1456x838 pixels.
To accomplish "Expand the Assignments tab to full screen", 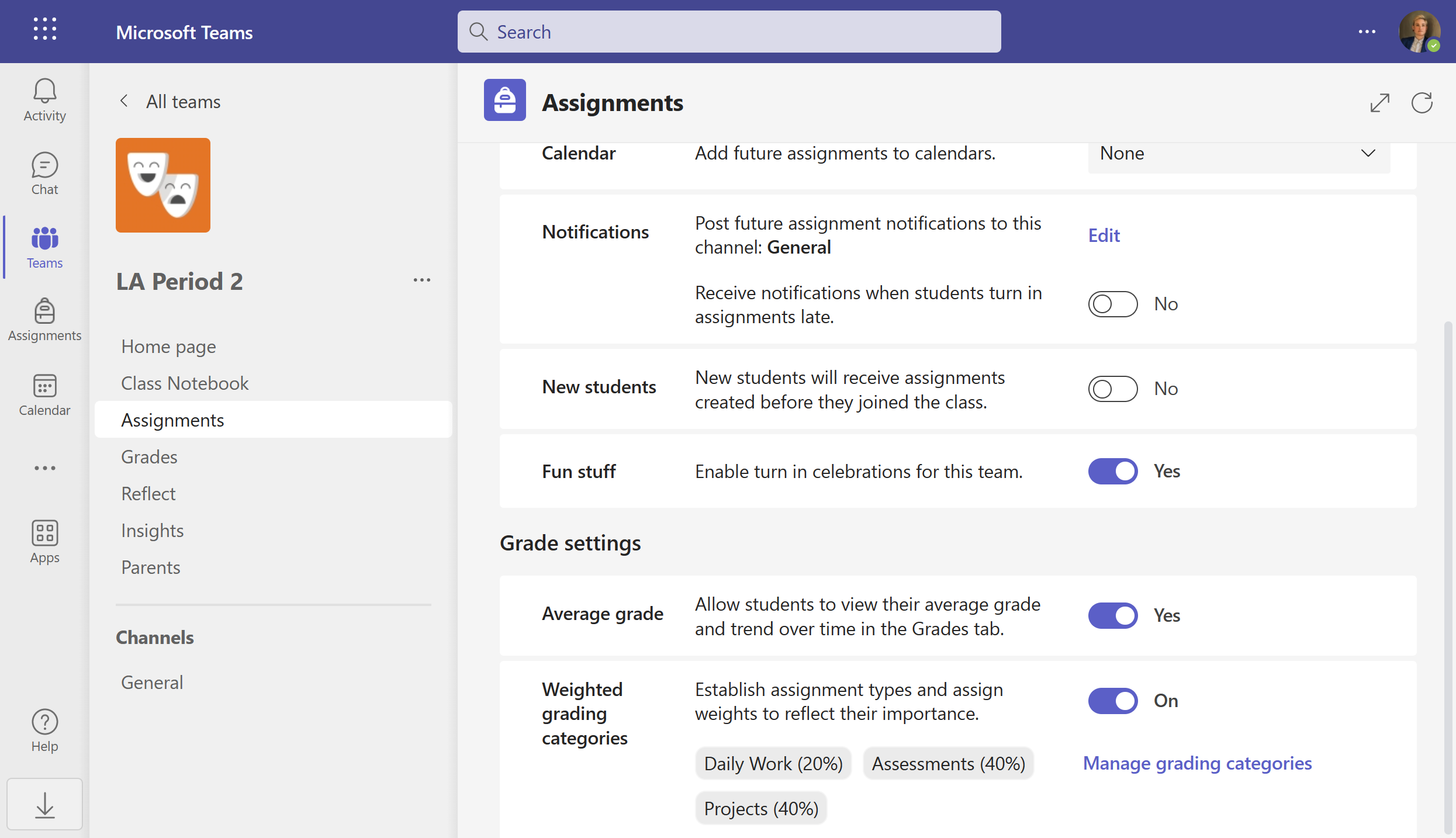I will 1379,103.
